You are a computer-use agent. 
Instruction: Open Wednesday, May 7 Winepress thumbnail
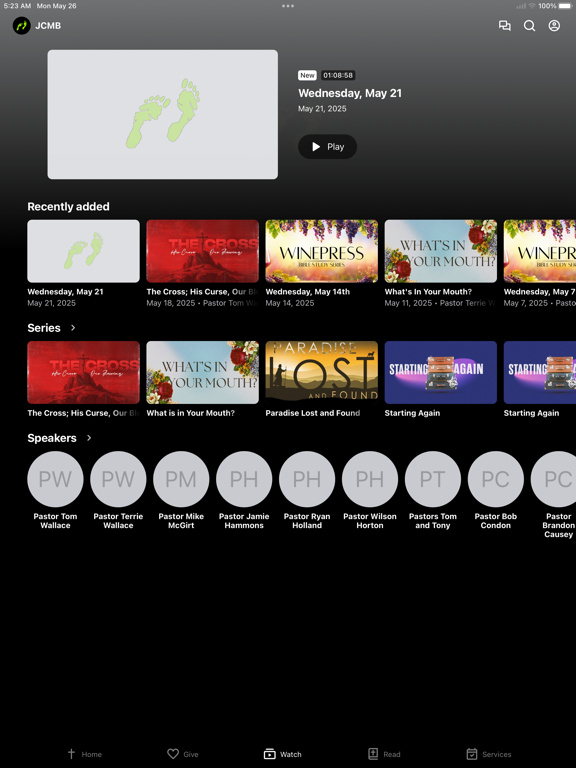pos(540,251)
